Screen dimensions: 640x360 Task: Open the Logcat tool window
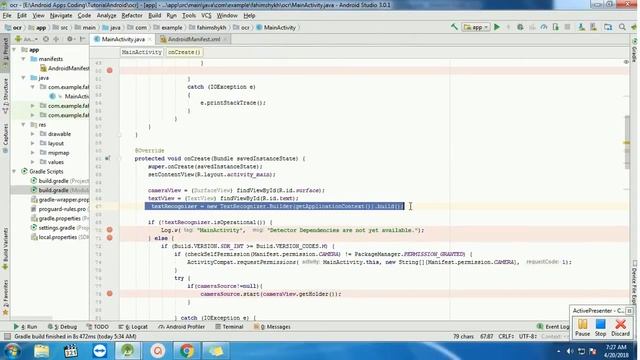(133, 327)
